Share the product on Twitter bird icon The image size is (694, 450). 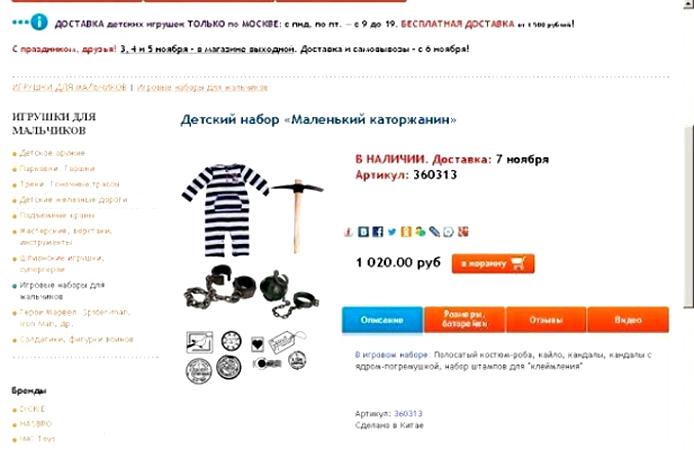pos(392,231)
